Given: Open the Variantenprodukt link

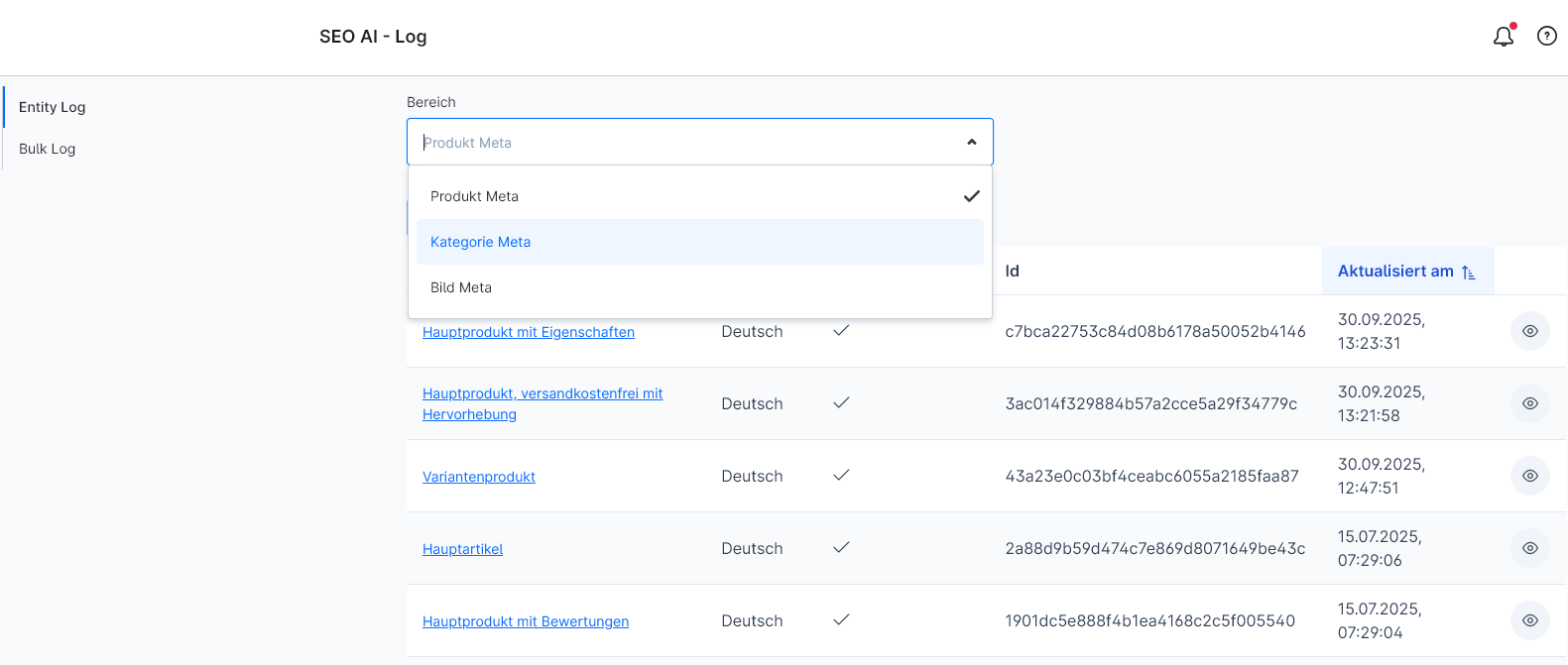Looking at the screenshot, I should (x=478, y=477).
